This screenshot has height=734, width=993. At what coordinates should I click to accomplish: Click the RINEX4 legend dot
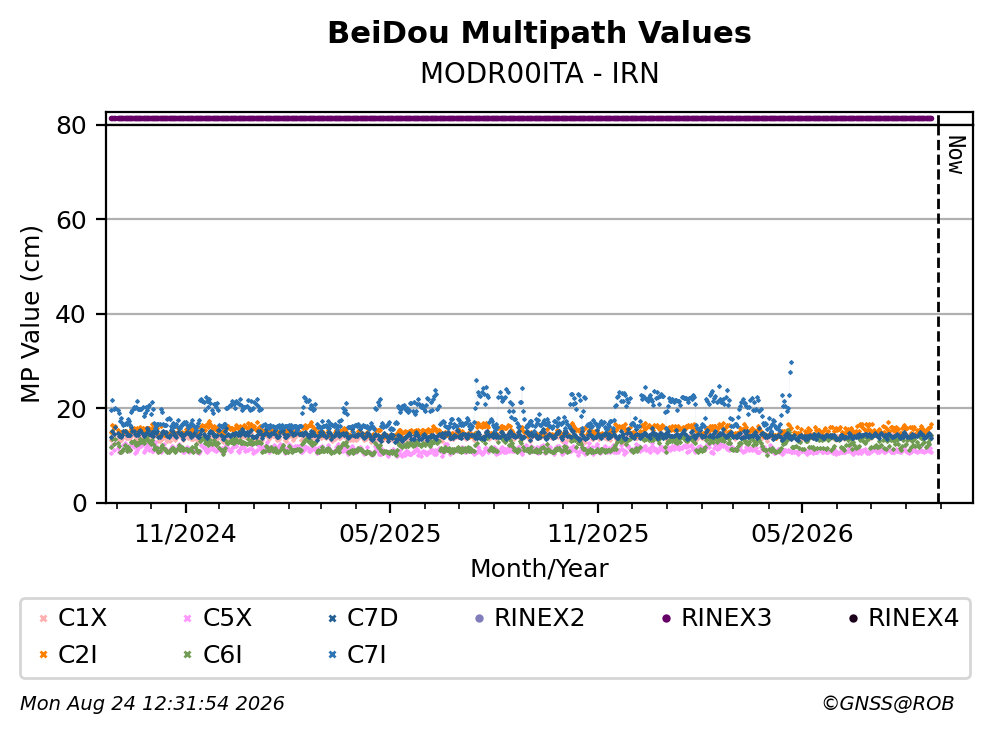(853, 618)
